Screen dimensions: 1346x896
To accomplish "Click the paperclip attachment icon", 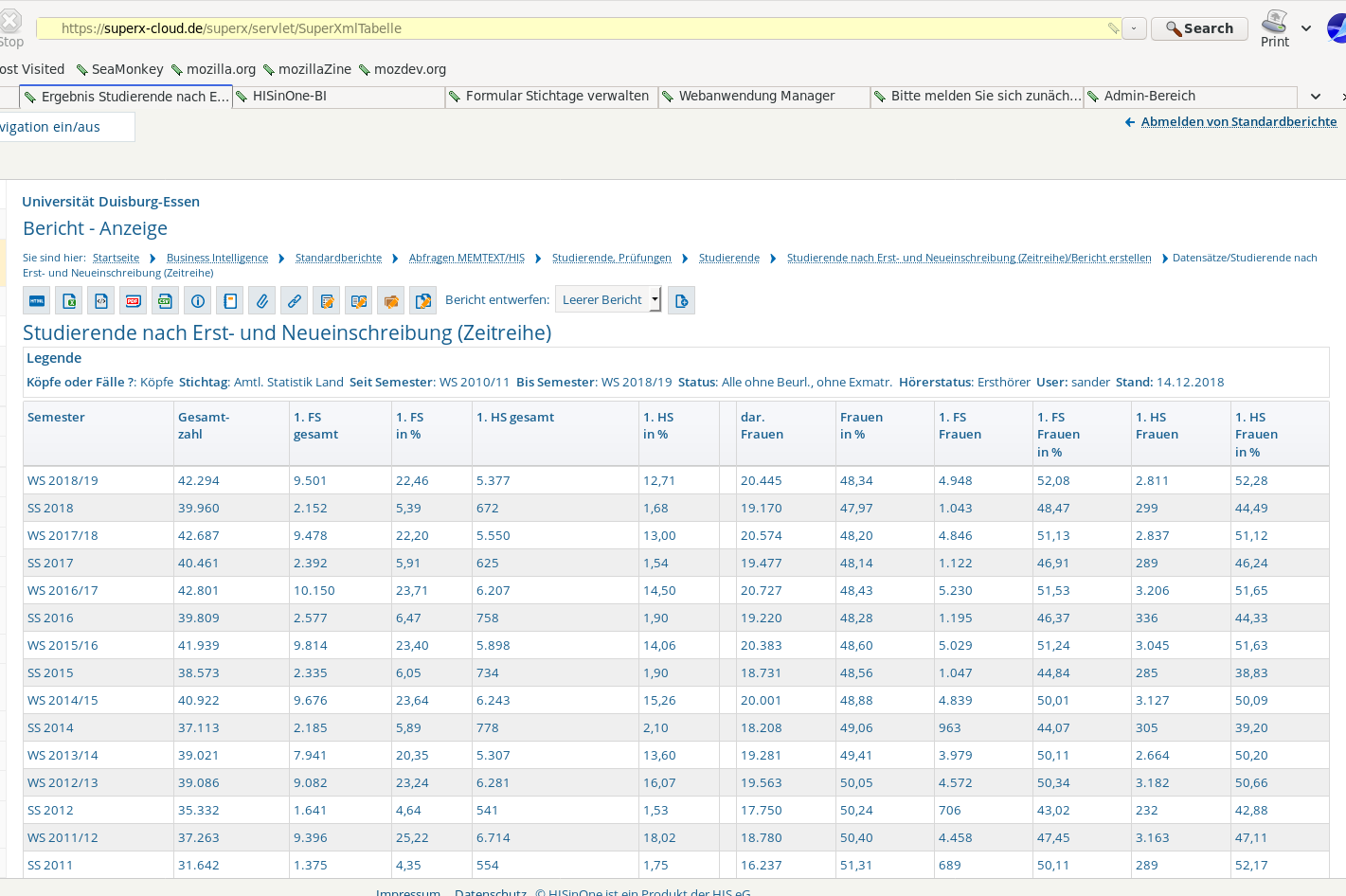I will 262,301.
